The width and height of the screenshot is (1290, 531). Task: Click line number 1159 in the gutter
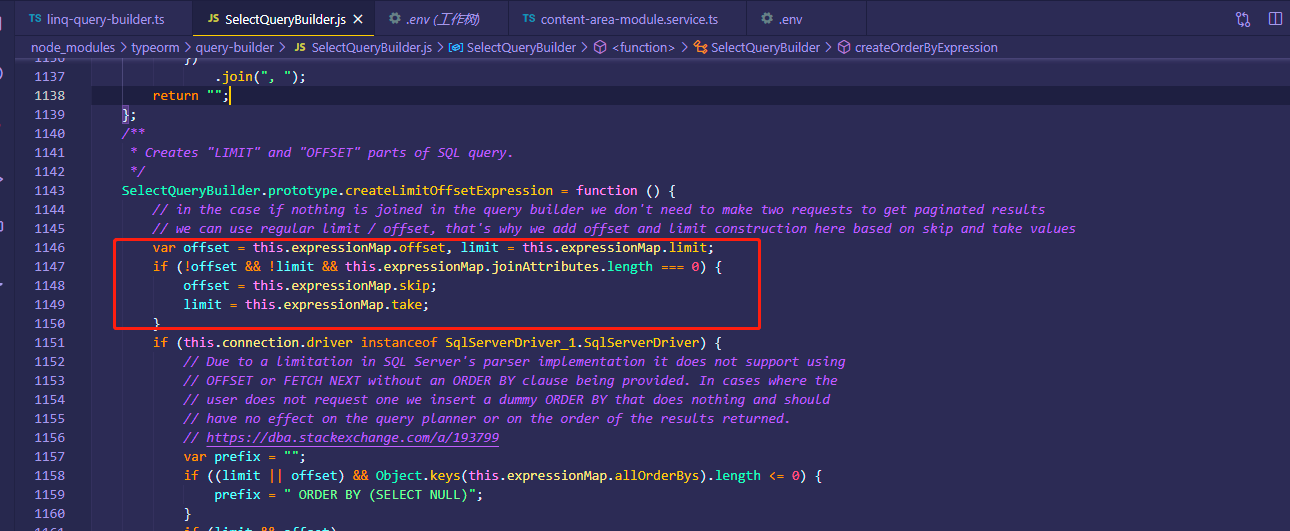pos(49,495)
